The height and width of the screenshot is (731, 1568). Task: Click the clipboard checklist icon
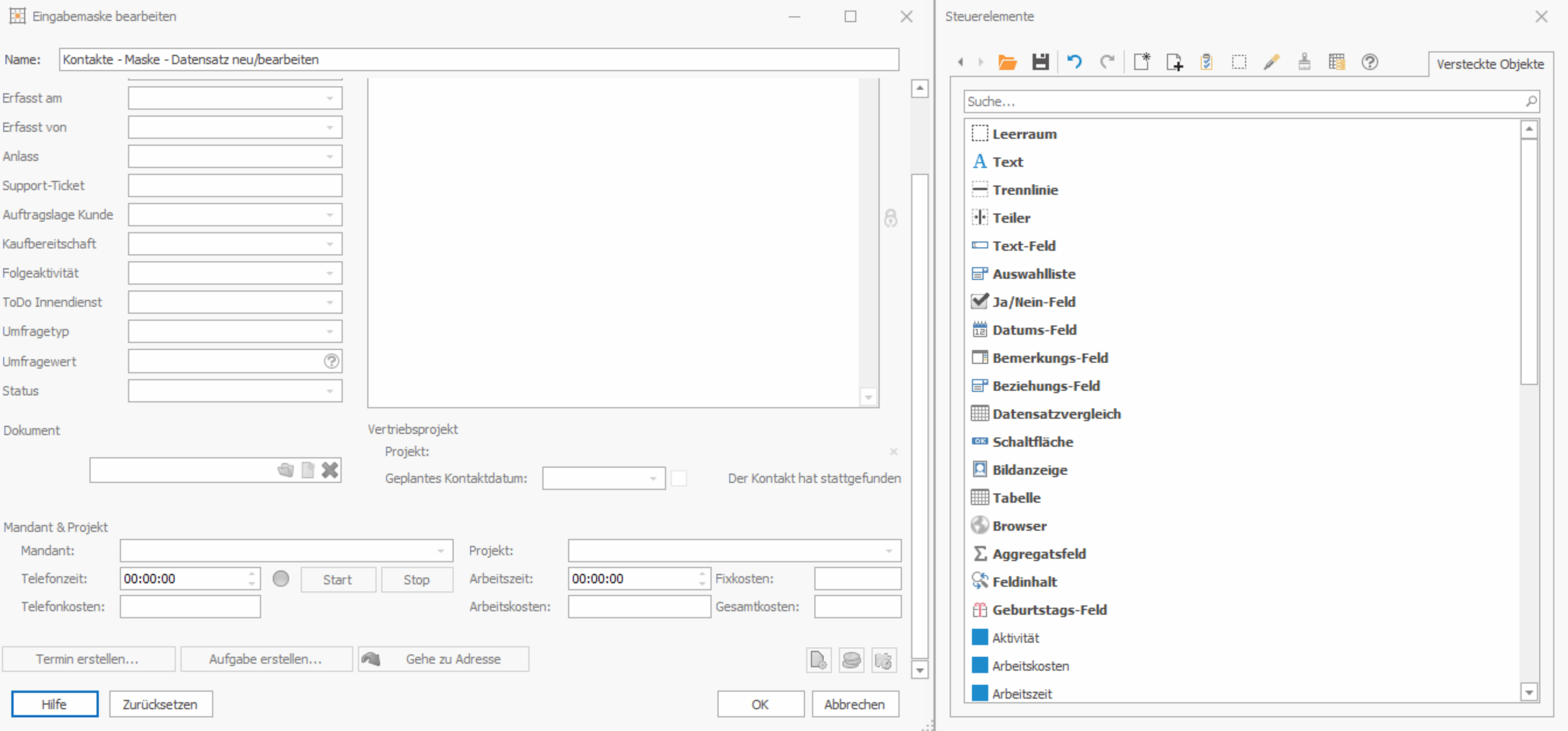point(1207,62)
